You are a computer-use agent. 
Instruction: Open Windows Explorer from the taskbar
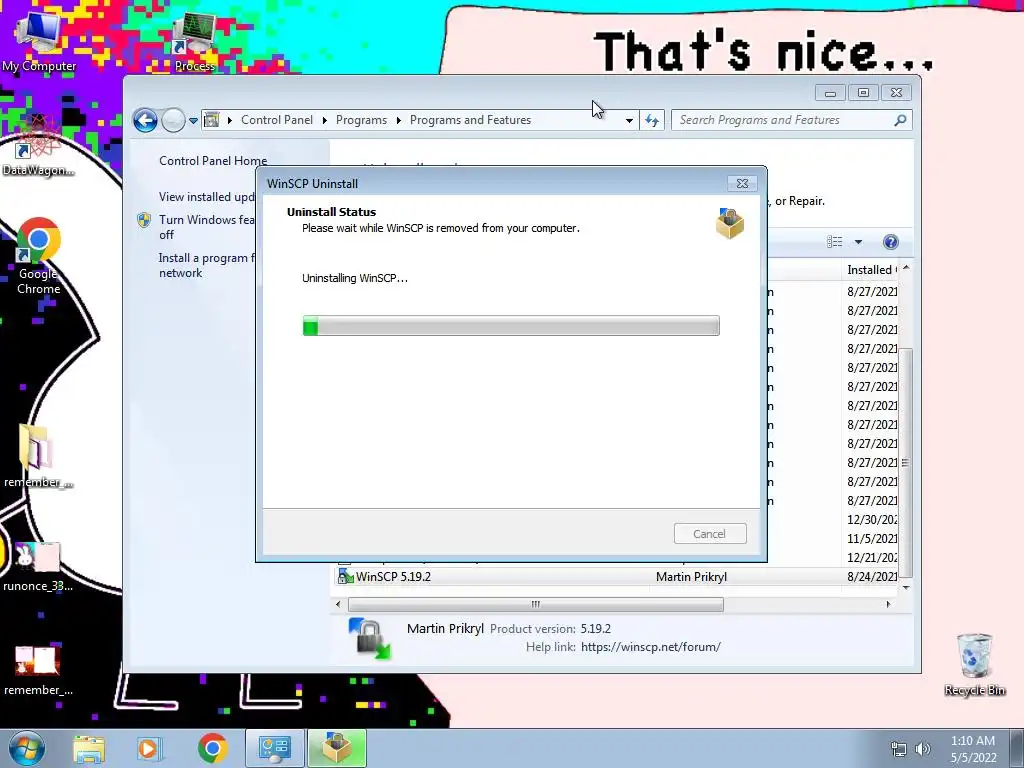pyautogui.click(x=89, y=748)
